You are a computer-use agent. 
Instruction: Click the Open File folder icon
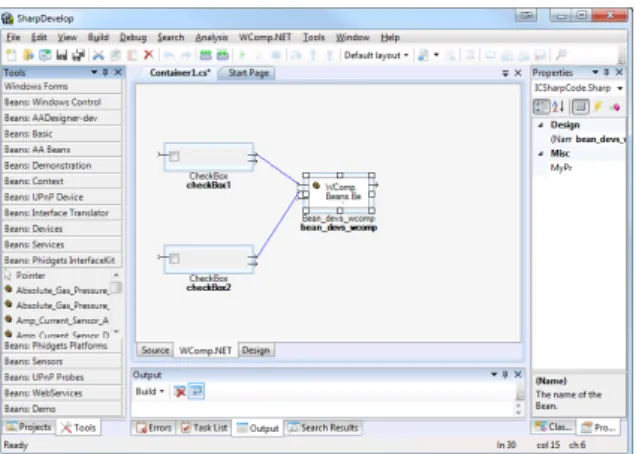[28, 55]
